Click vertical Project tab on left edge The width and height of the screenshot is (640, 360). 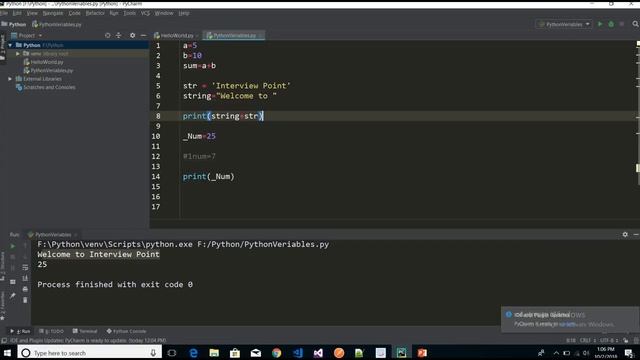[3, 48]
